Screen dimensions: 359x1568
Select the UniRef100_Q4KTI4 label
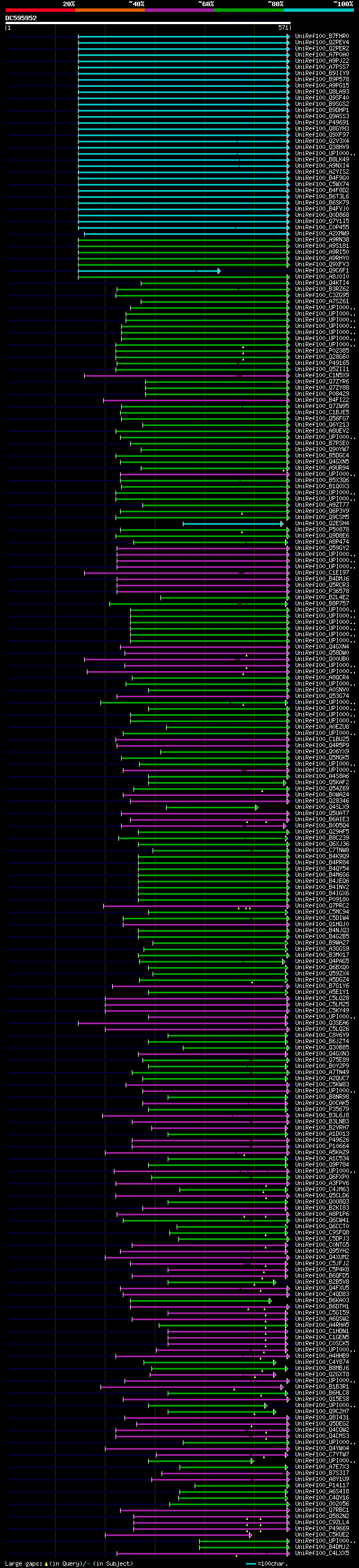(x=323, y=283)
